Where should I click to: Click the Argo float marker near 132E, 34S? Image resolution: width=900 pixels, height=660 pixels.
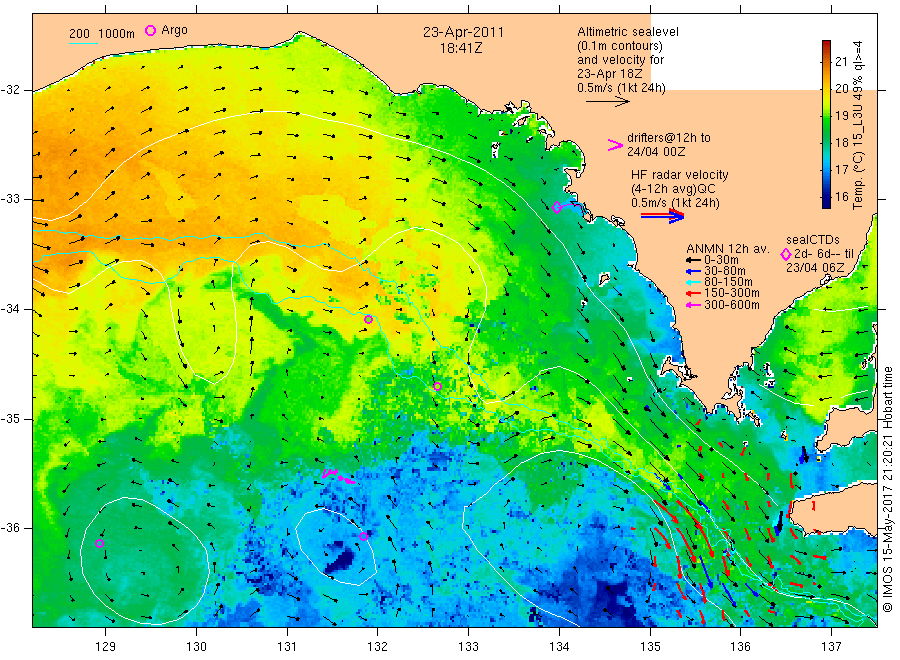tap(368, 320)
